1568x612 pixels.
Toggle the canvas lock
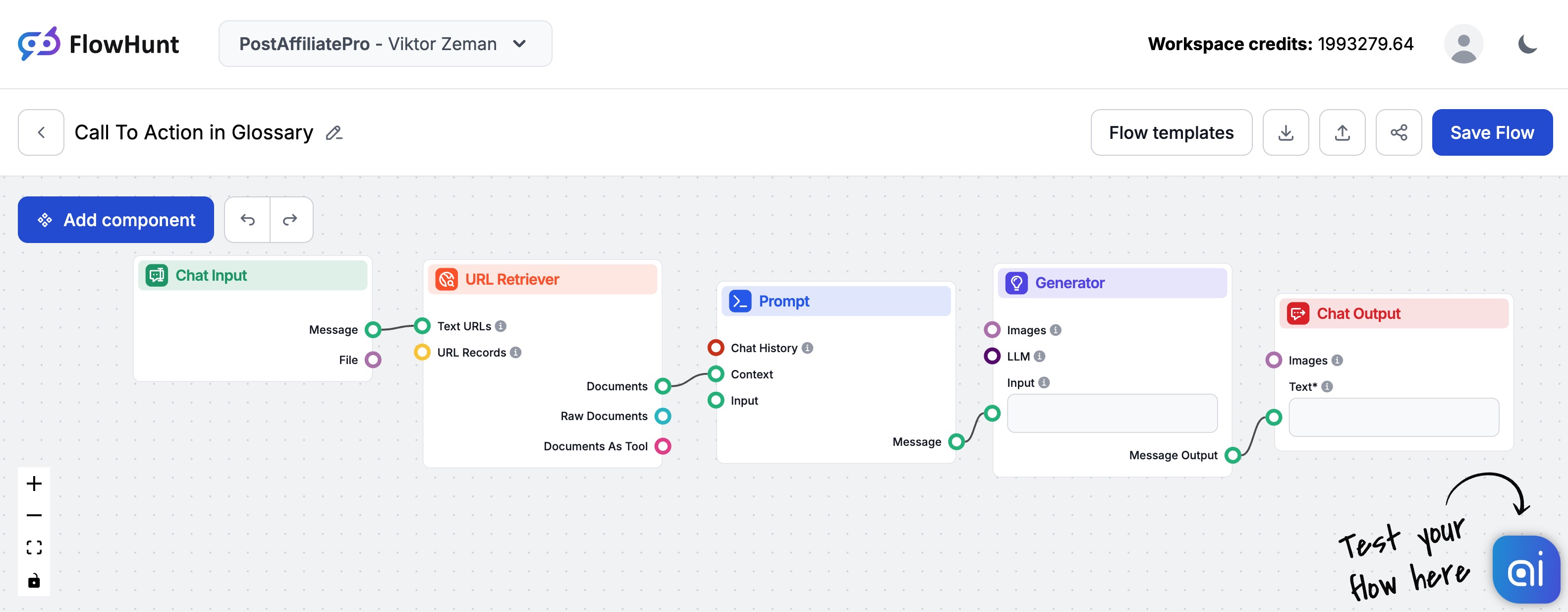[x=34, y=580]
